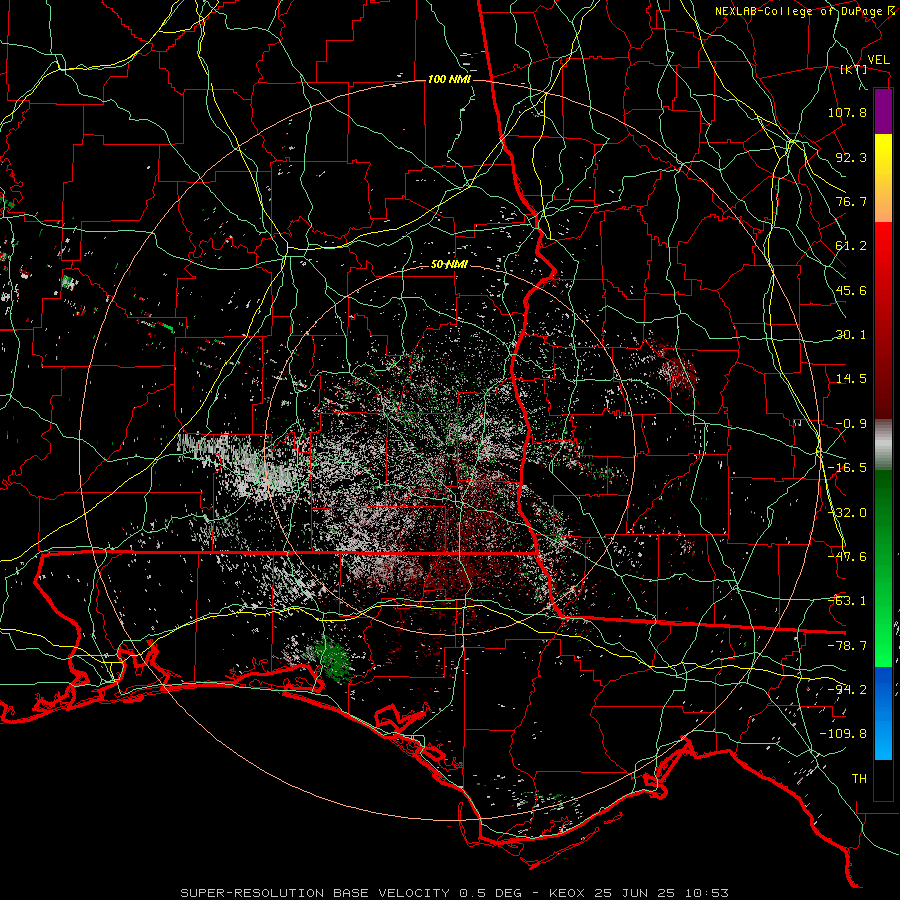
Task: Pick the yellow-orange segment of velocity scale
Action: point(883,178)
